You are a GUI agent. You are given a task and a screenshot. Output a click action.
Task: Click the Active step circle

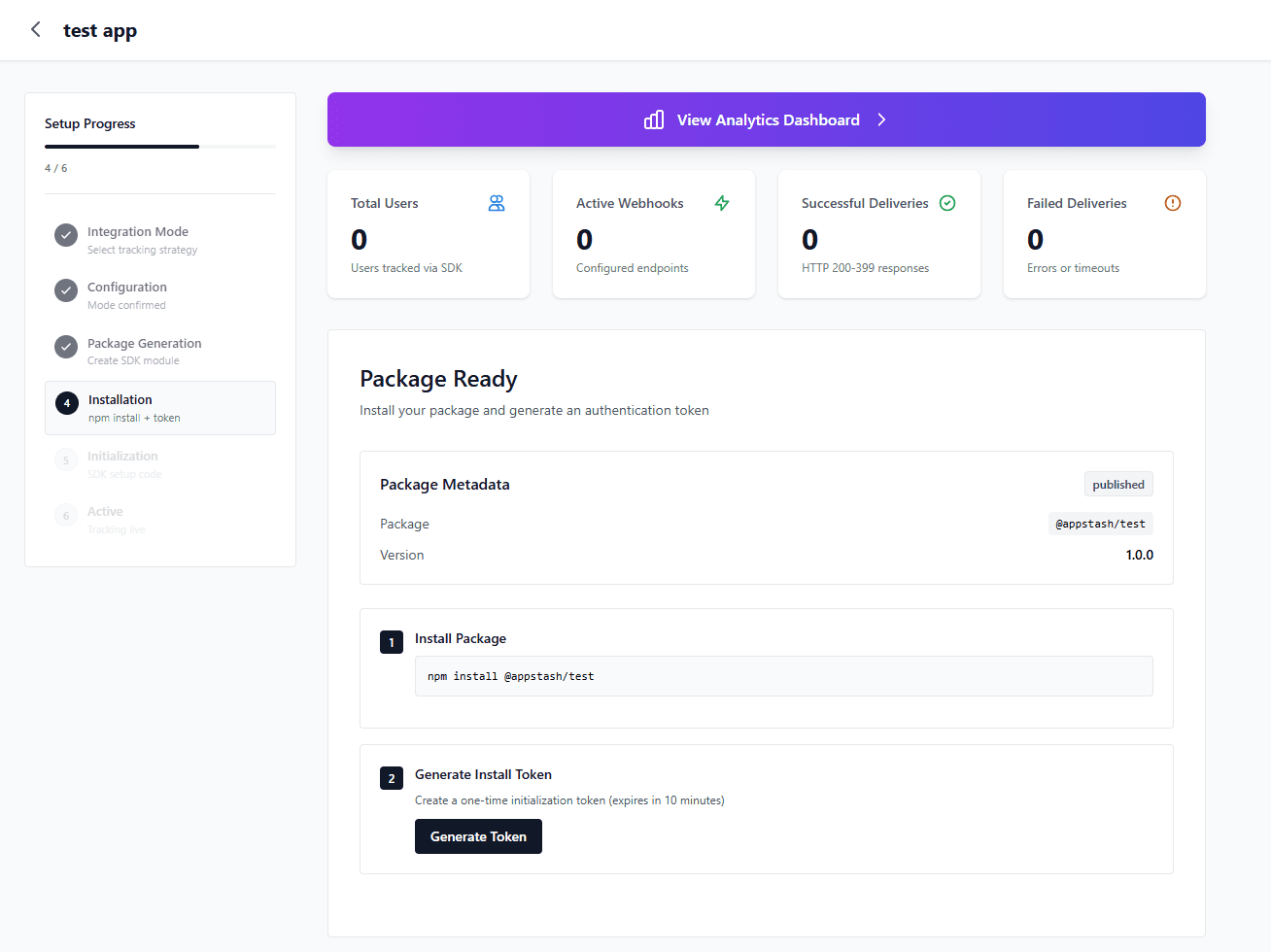(65, 515)
